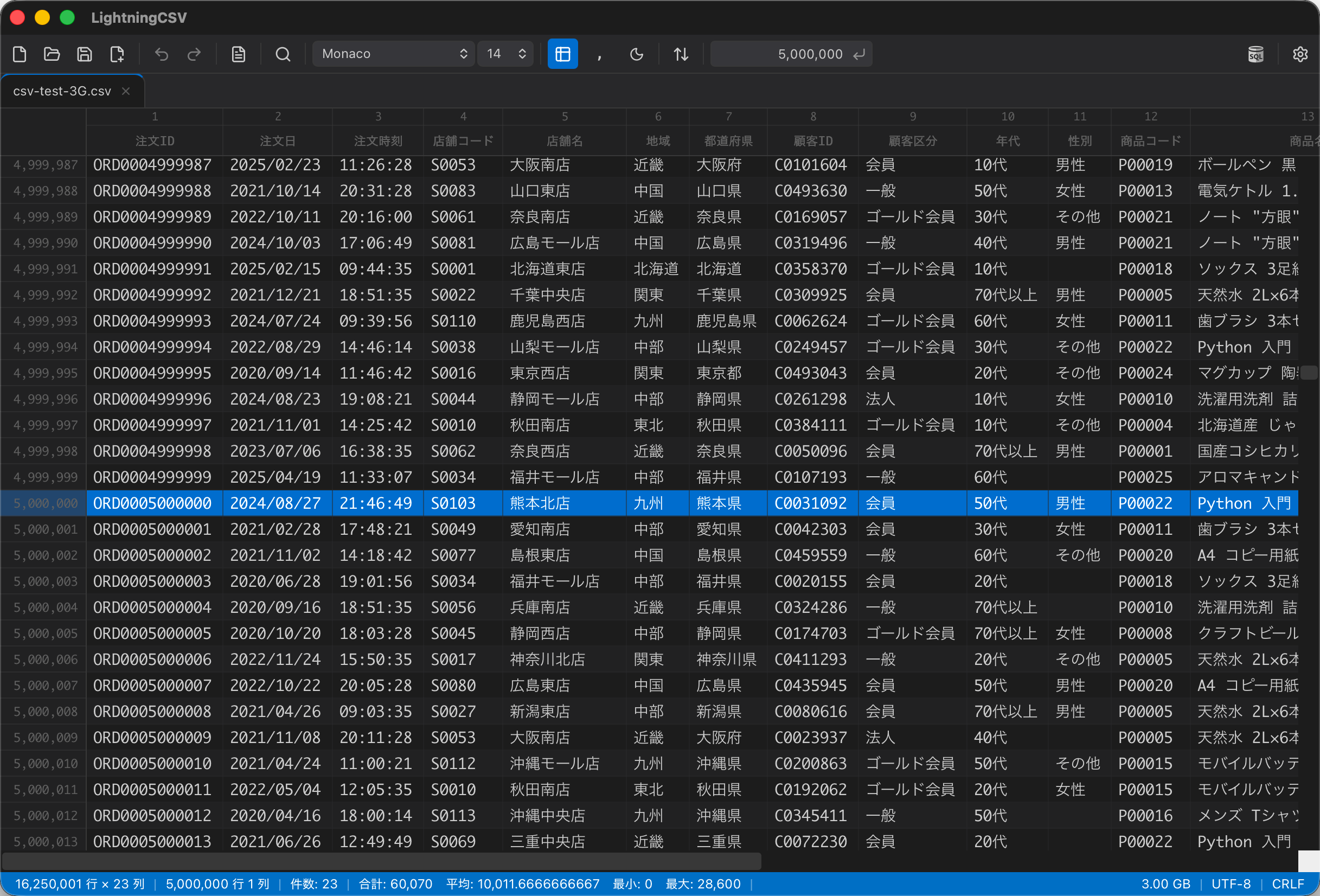
Task: Click 3.00 GB file size in status bar
Action: pyautogui.click(x=1165, y=884)
